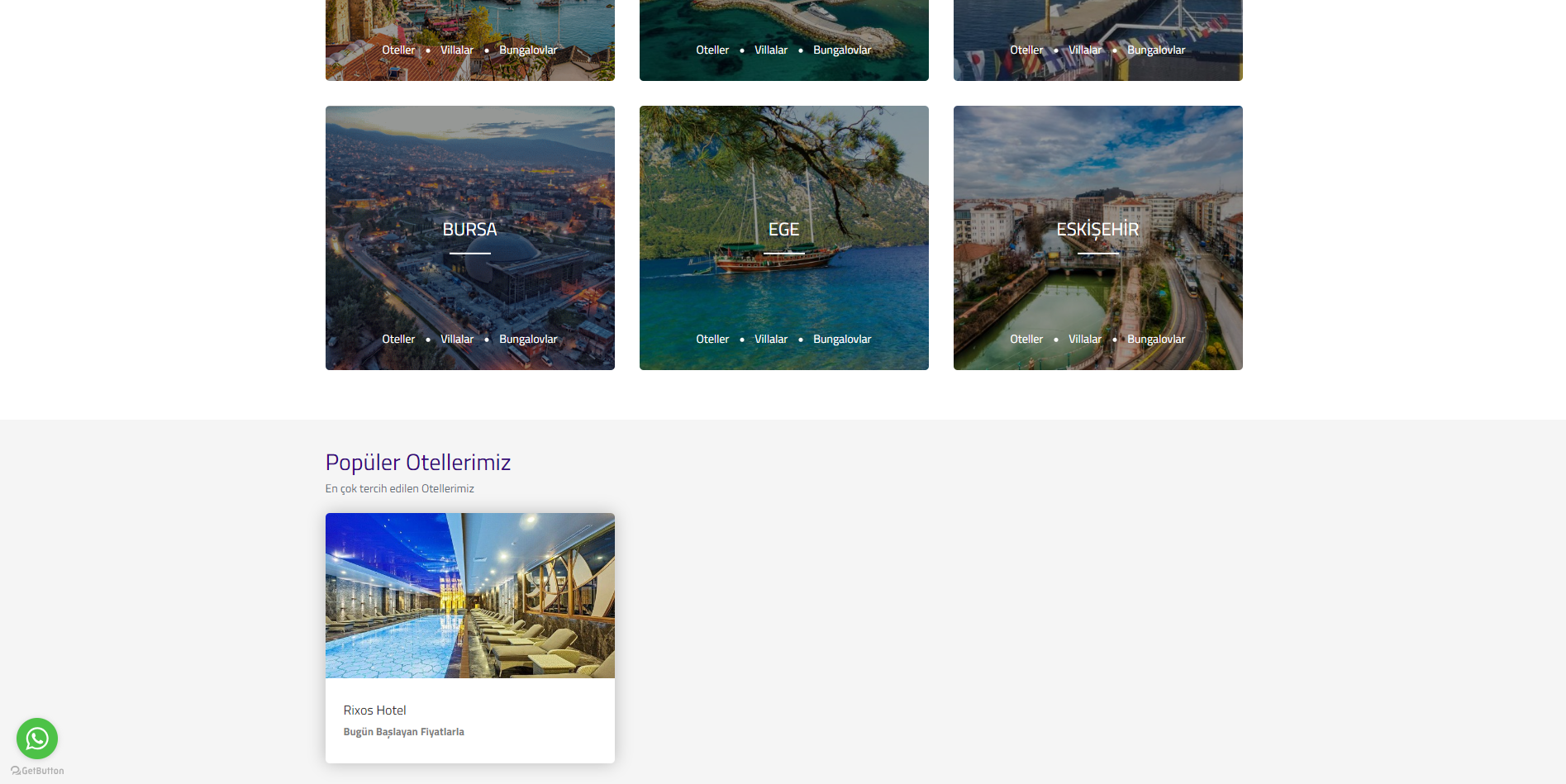Open the Eskişehir destination card
Screen dimensions: 1566x784
click(x=1097, y=230)
